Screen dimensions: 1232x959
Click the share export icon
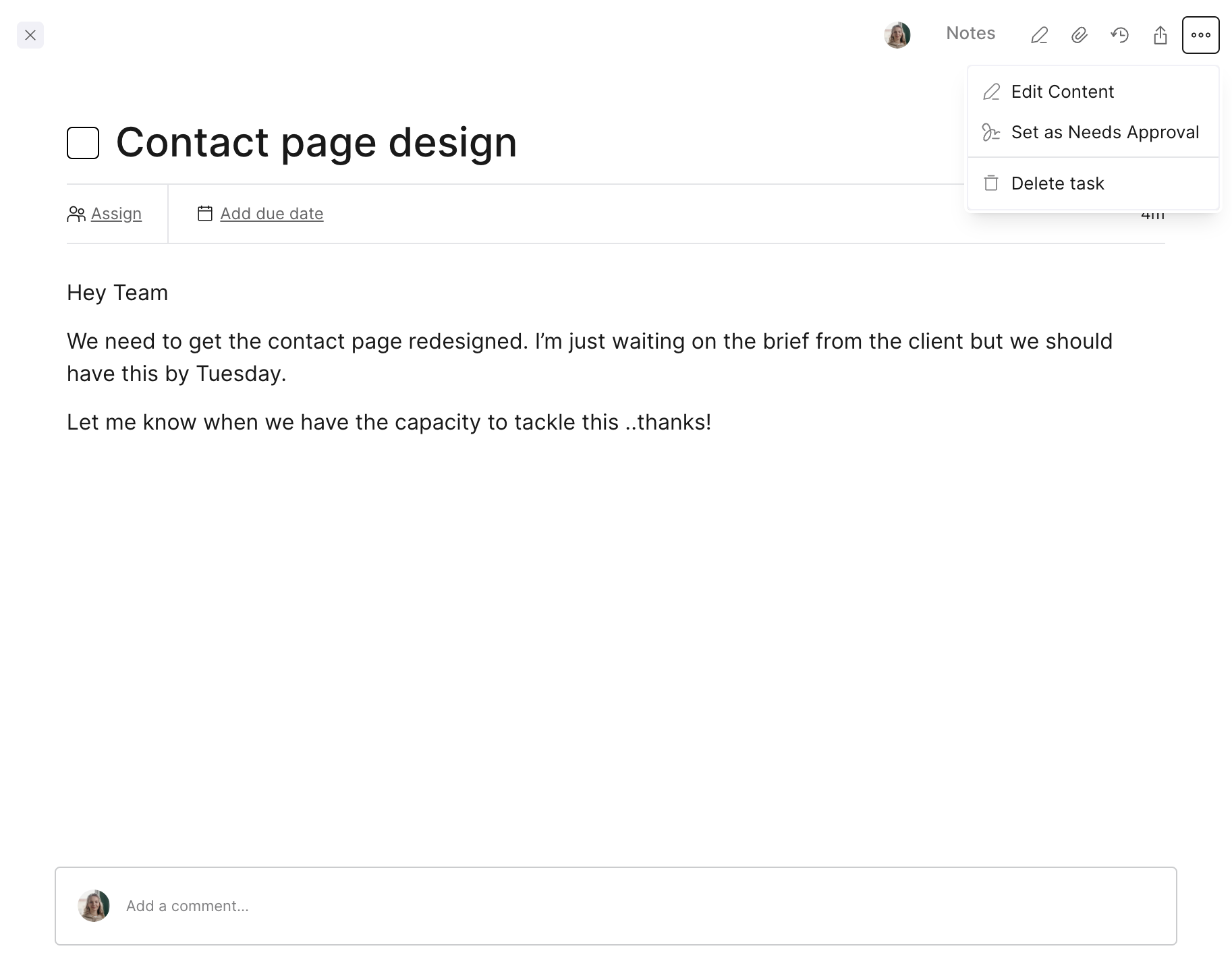point(1160,35)
